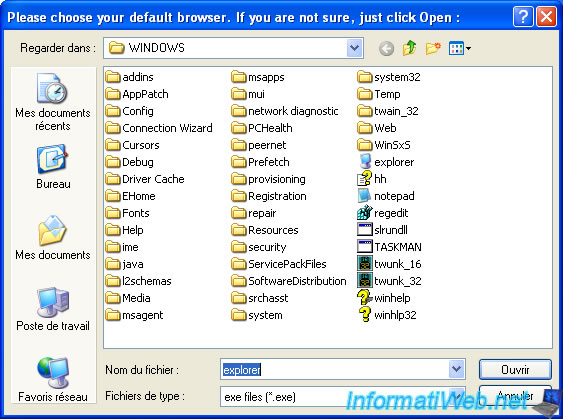Select the Fonts folder

click(x=127, y=213)
